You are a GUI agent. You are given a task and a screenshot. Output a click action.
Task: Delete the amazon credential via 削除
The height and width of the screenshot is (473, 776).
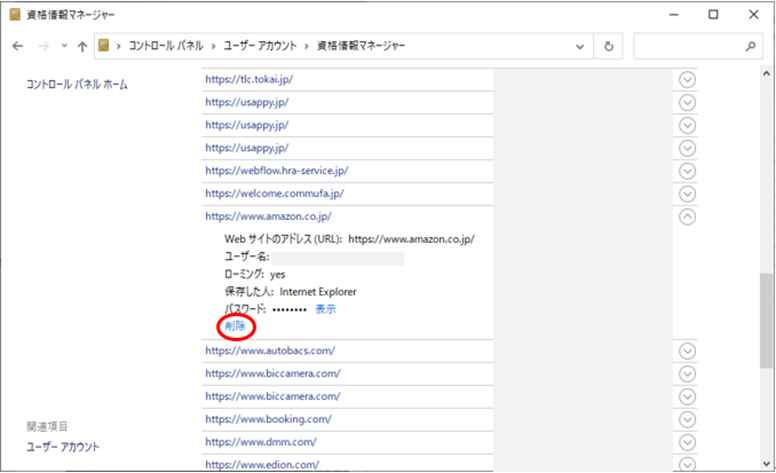(x=235, y=326)
